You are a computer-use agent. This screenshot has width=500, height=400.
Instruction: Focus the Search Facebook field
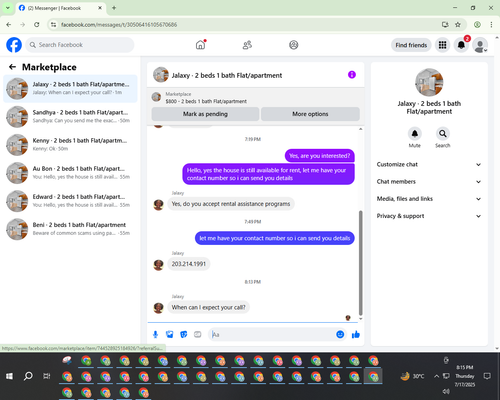click(x=80, y=45)
